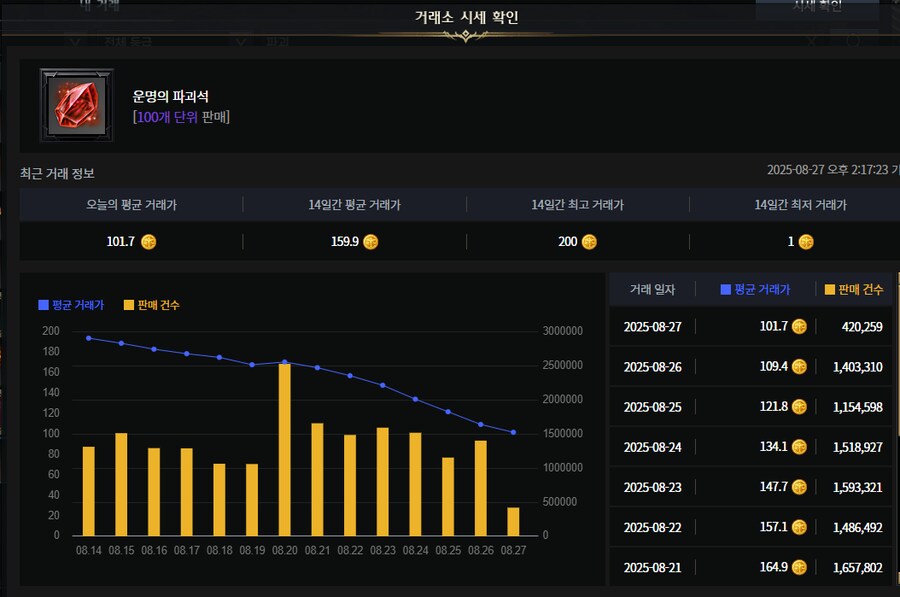Viewport: 900px width, 597px height.
Task: Click gold coin icon in 2025-08-25 row
Action: 799,407
